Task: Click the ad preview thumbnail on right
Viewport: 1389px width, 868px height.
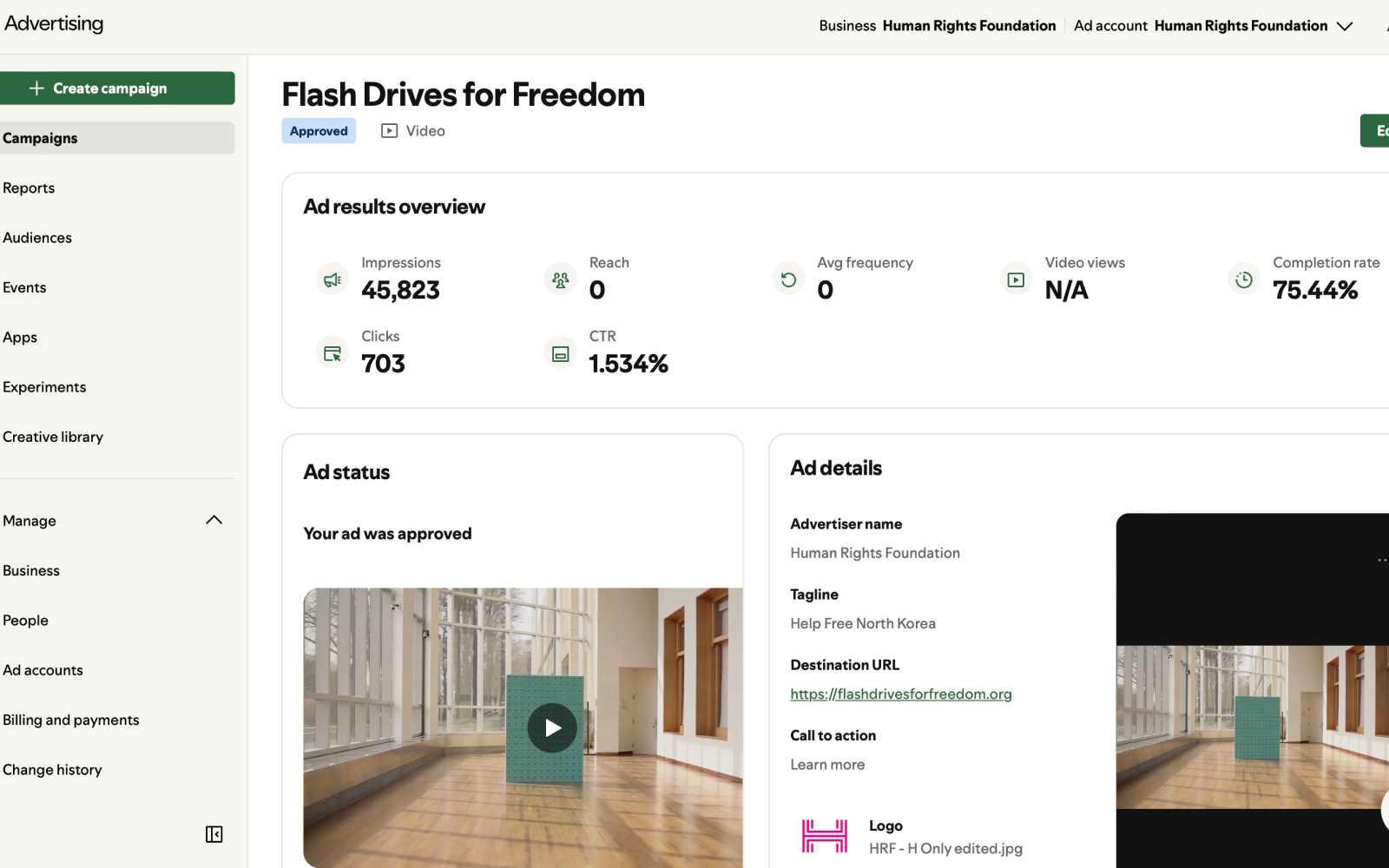Action: click(1253, 727)
